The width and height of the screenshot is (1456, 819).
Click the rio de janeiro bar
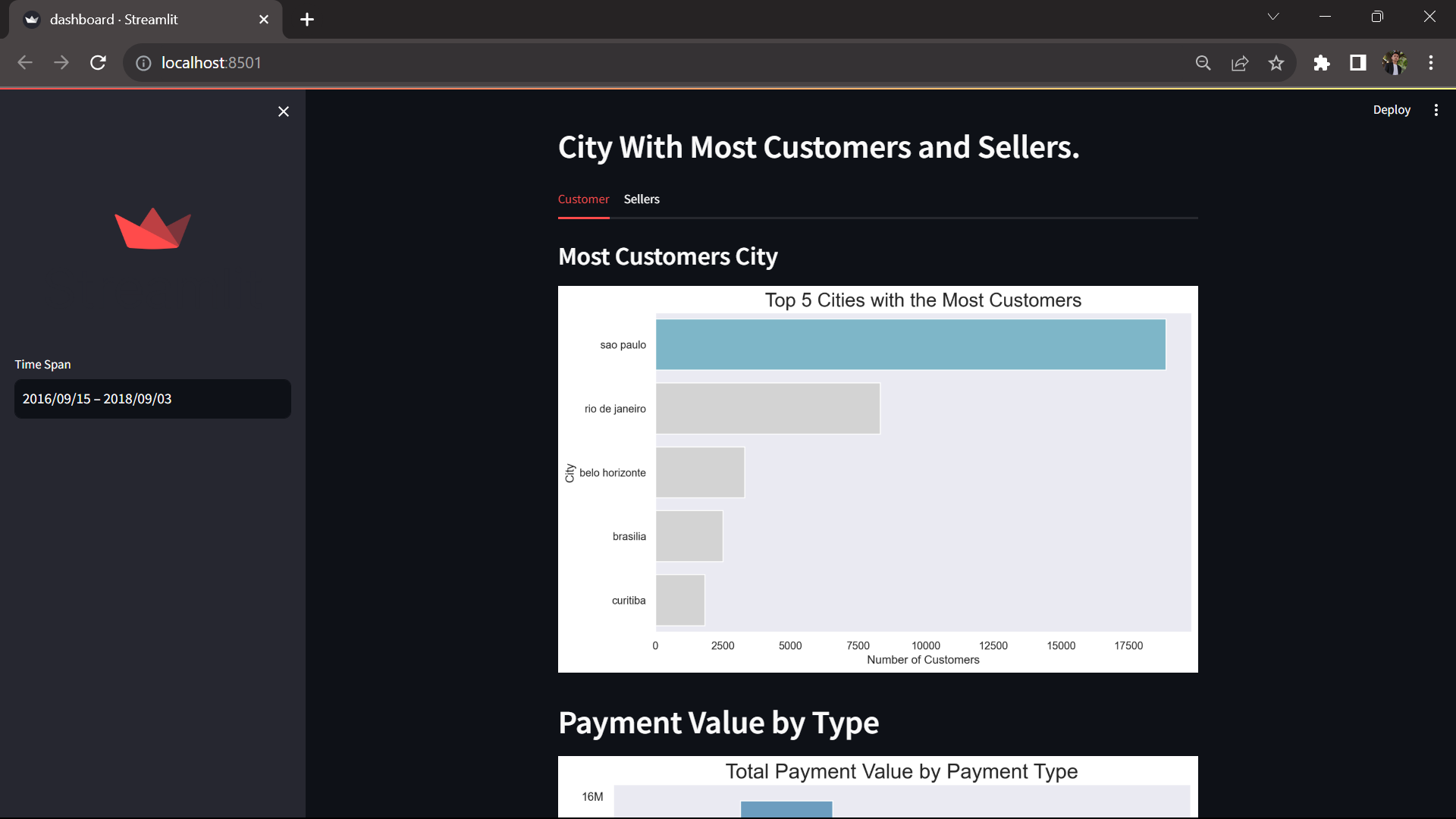(767, 408)
